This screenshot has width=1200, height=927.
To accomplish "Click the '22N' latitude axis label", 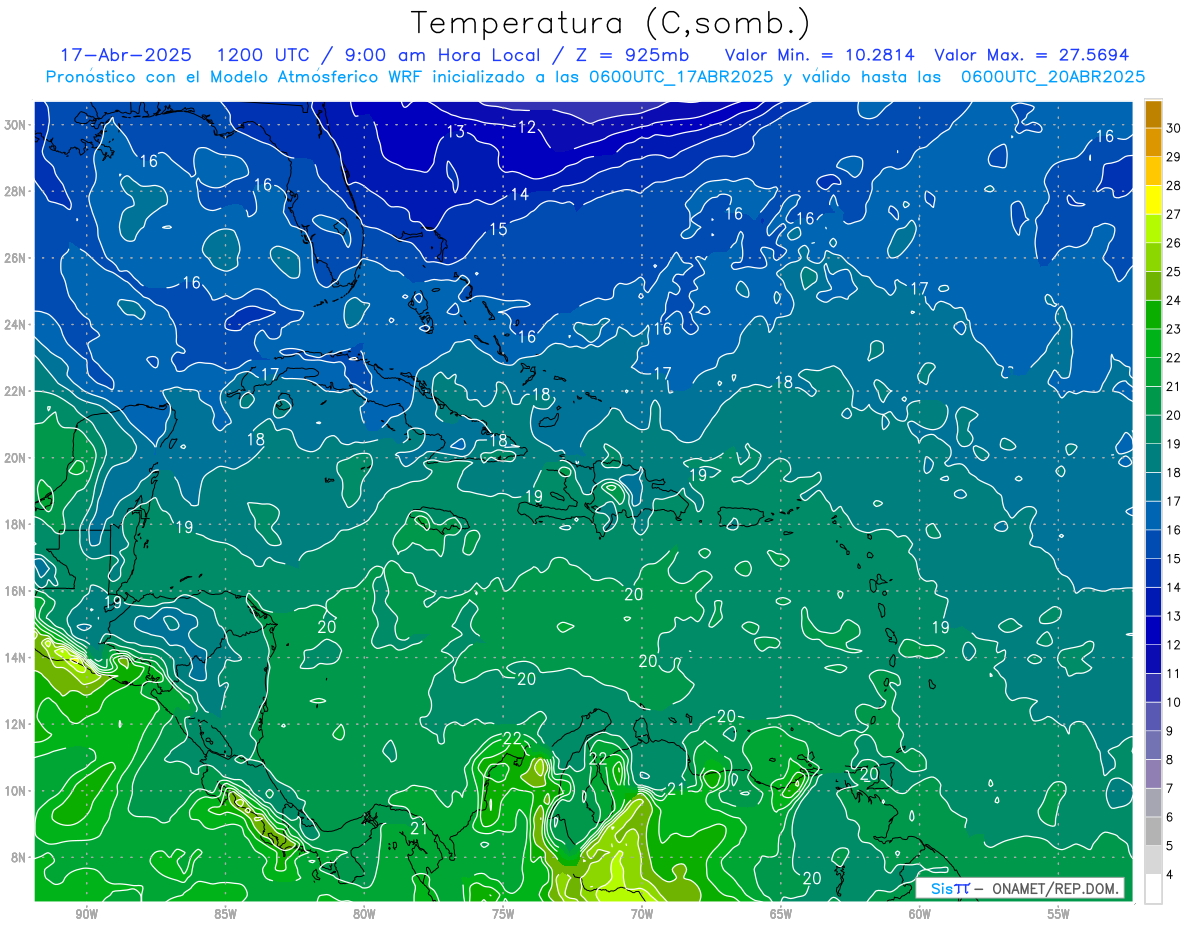I will [15, 391].
